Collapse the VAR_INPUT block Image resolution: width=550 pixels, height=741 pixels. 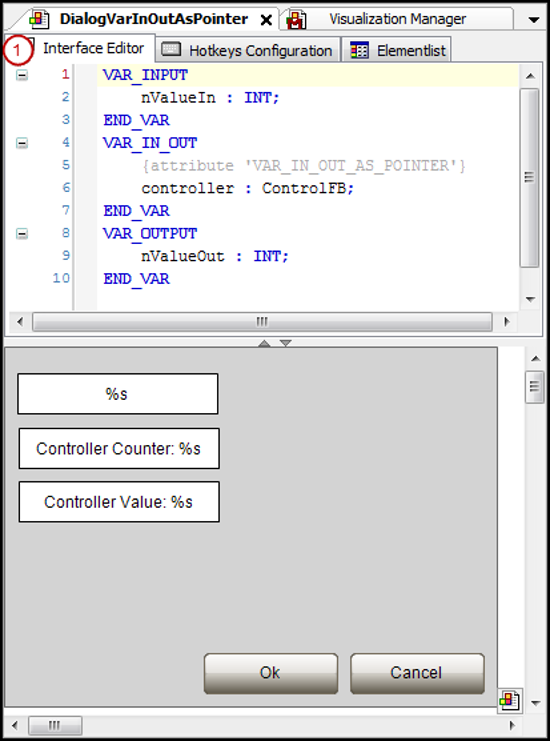[22, 75]
